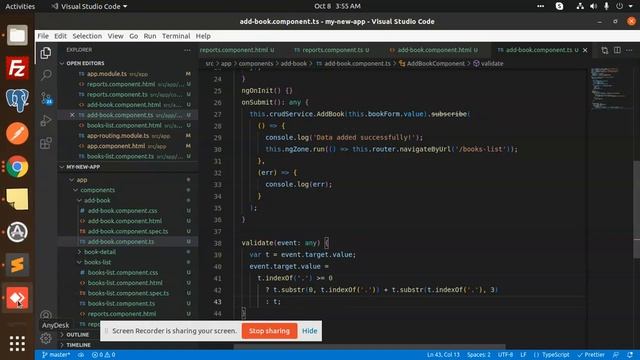Open the Search view in activity bar
The image size is (640, 360).
[x=46, y=75]
